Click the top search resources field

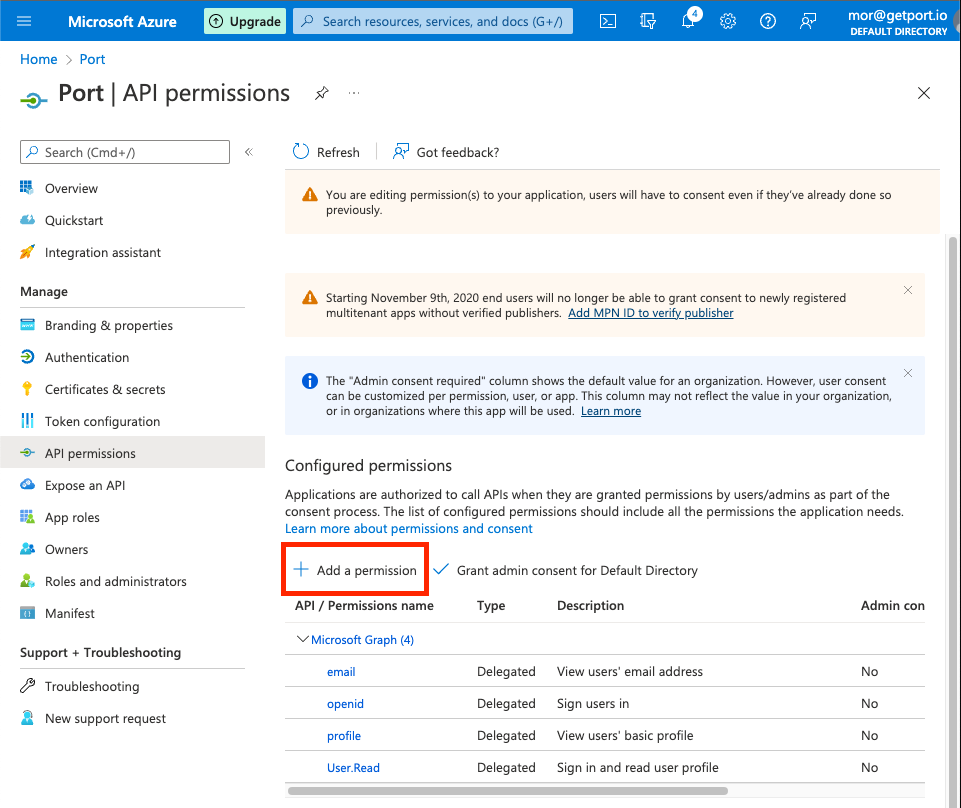tap(433, 21)
